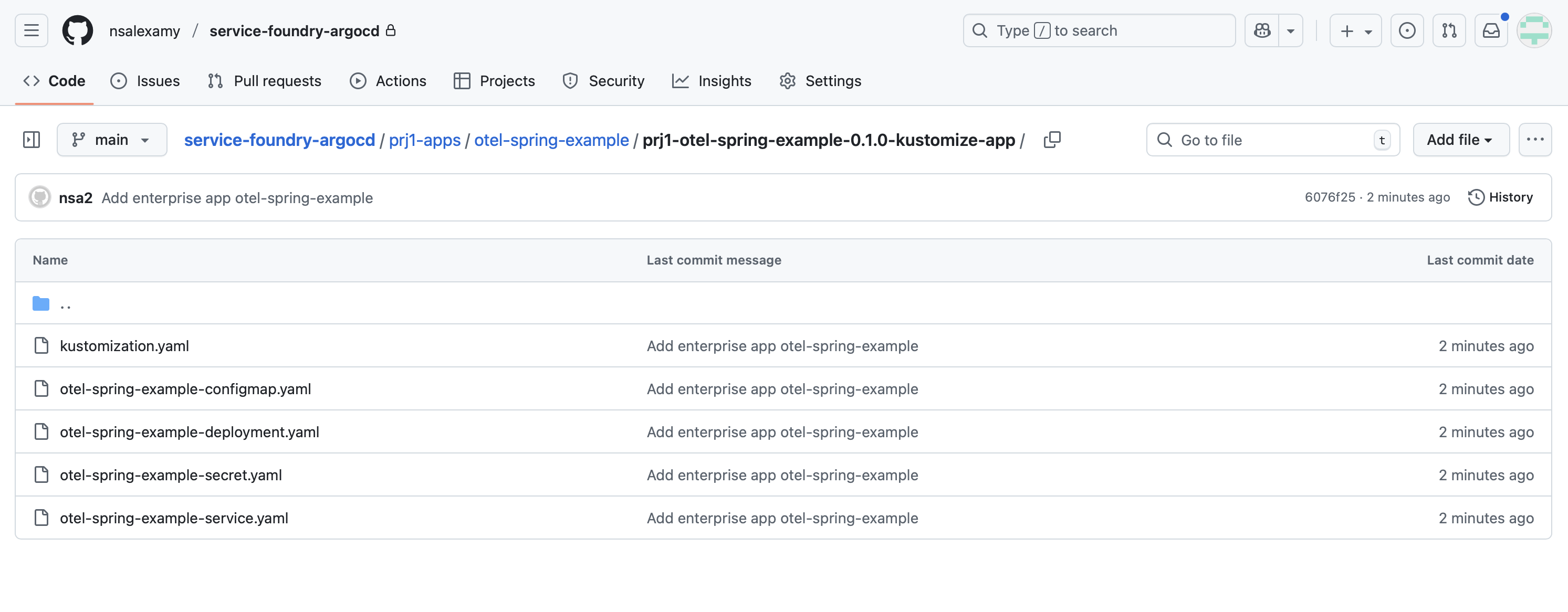Open the Add file dropdown
The image size is (1568, 612).
click(1461, 140)
